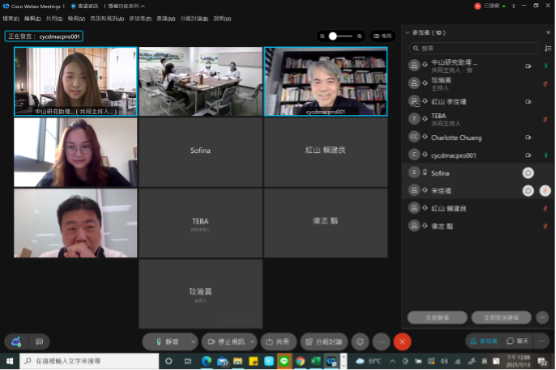Screen dimensions: 556x370
Task: Open the 分組討論 menu in menu bar
Action: tap(194, 18)
